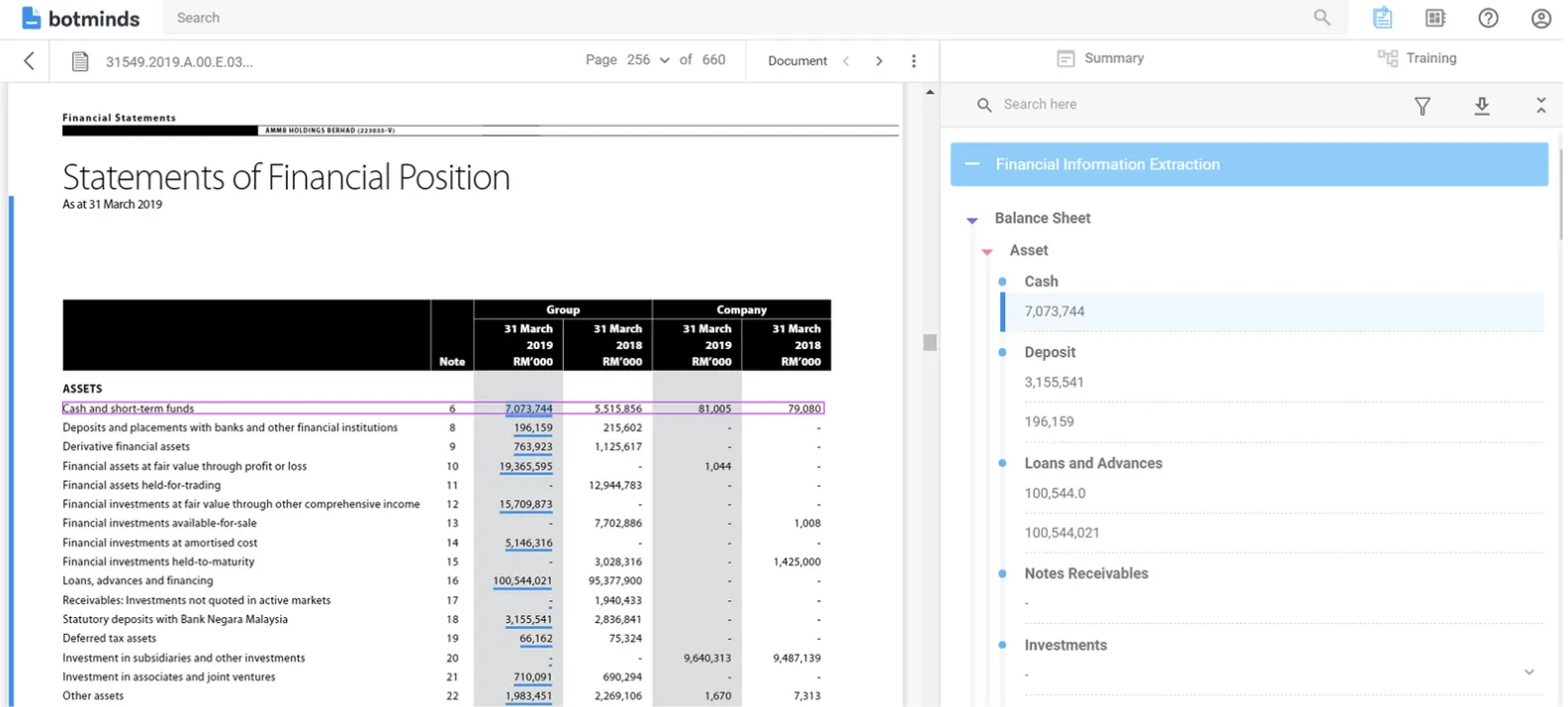Viewport: 1568px width, 707px height.
Task: Open the three-dot more options menu
Action: [x=913, y=61]
